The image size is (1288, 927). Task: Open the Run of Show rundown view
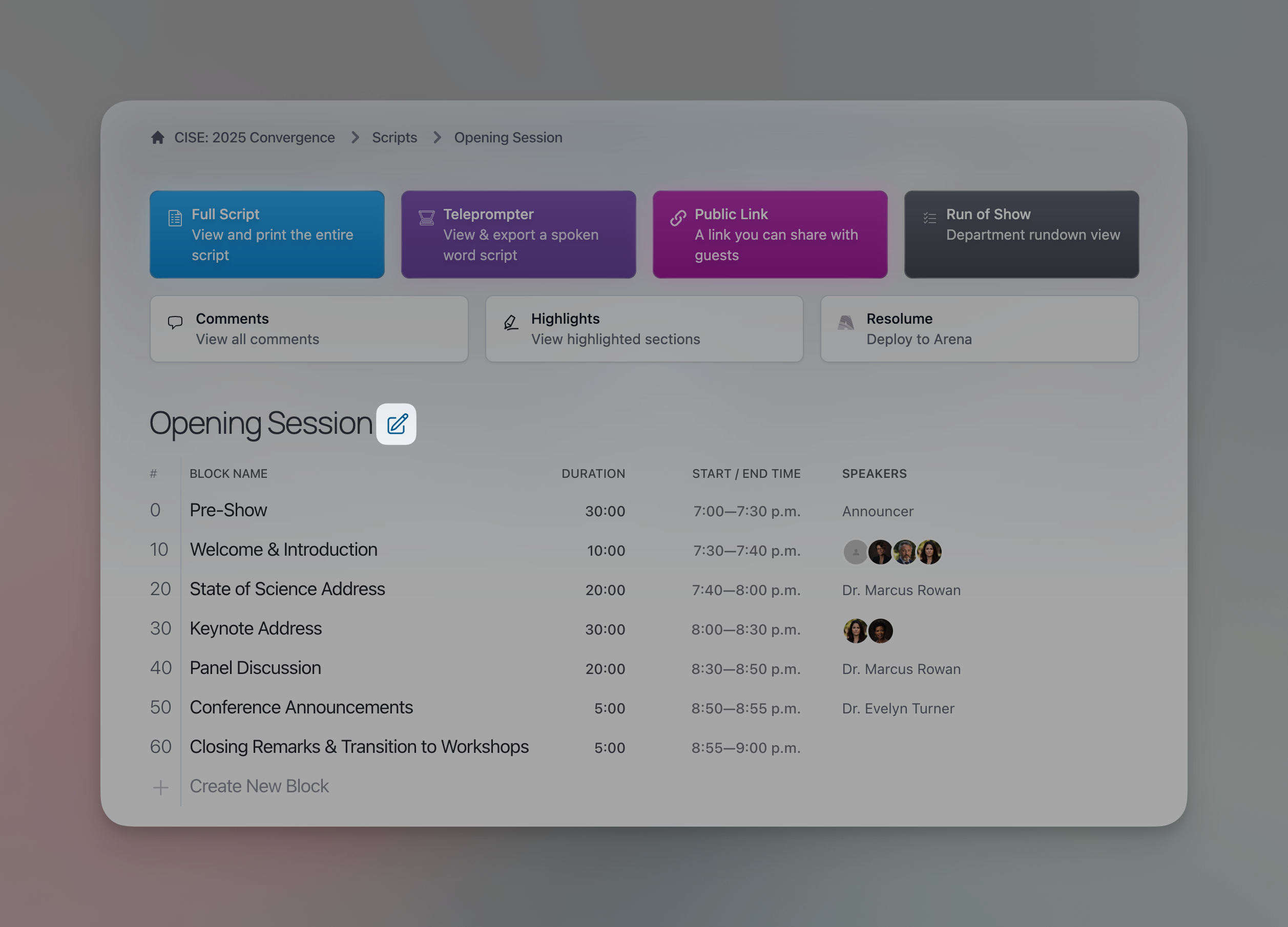pos(1021,235)
